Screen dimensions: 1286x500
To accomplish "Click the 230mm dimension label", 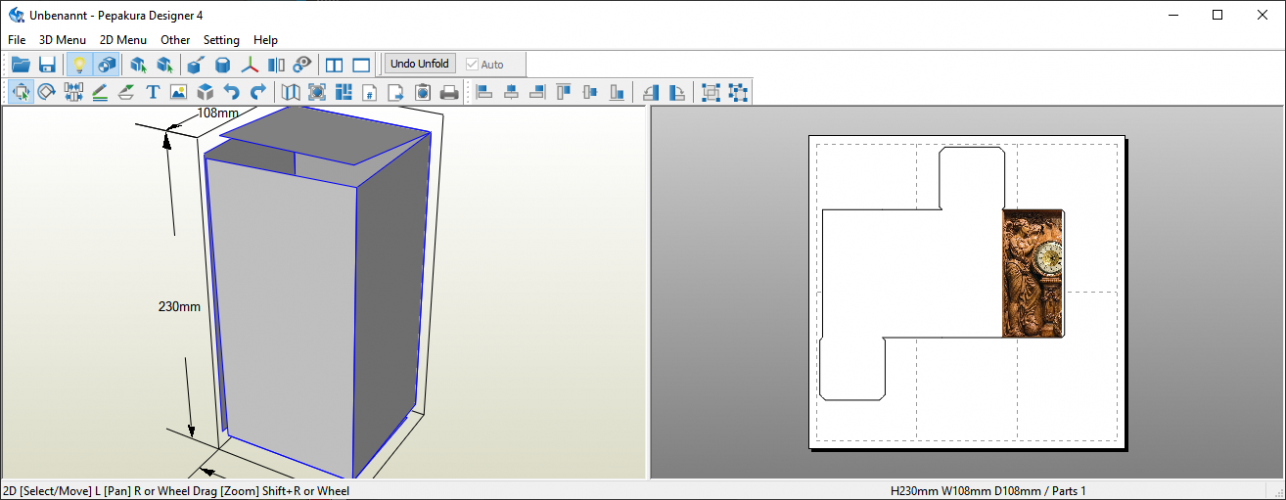I will point(180,306).
